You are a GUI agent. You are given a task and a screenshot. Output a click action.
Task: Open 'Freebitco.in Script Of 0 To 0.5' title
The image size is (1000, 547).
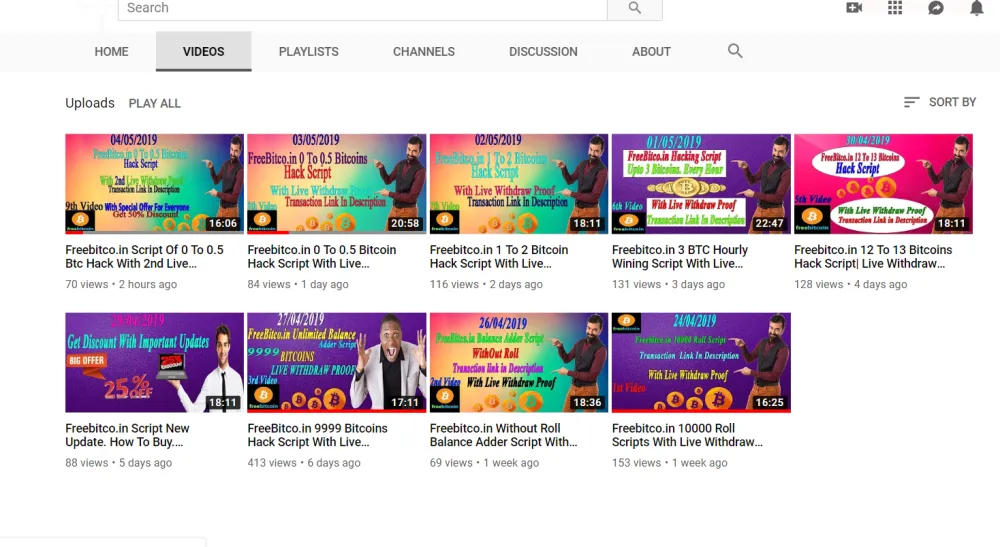pos(144,256)
